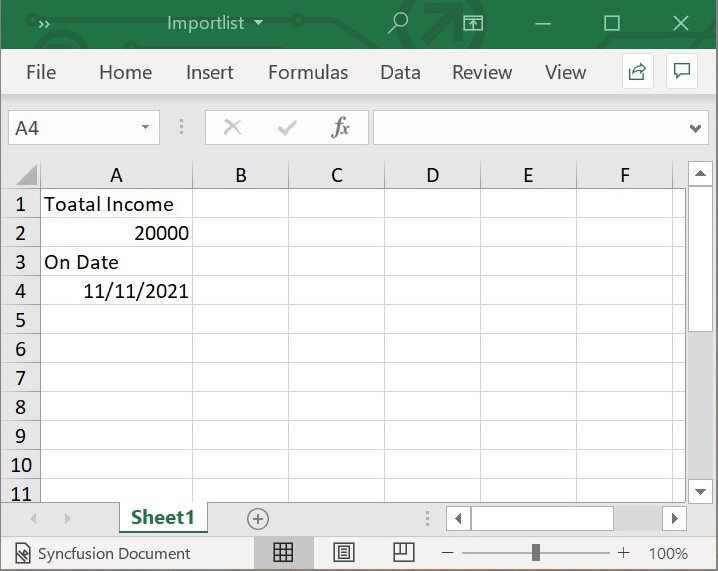Switch to Normal view icon
The height and width of the screenshot is (571, 718).
point(283,552)
